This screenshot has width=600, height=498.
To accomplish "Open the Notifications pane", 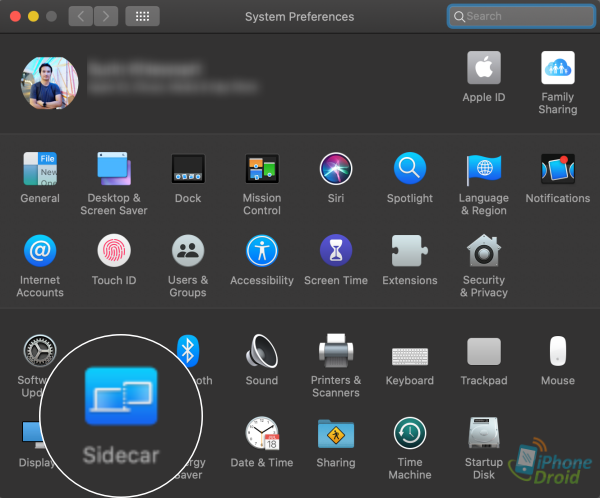I will pos(557,169).
